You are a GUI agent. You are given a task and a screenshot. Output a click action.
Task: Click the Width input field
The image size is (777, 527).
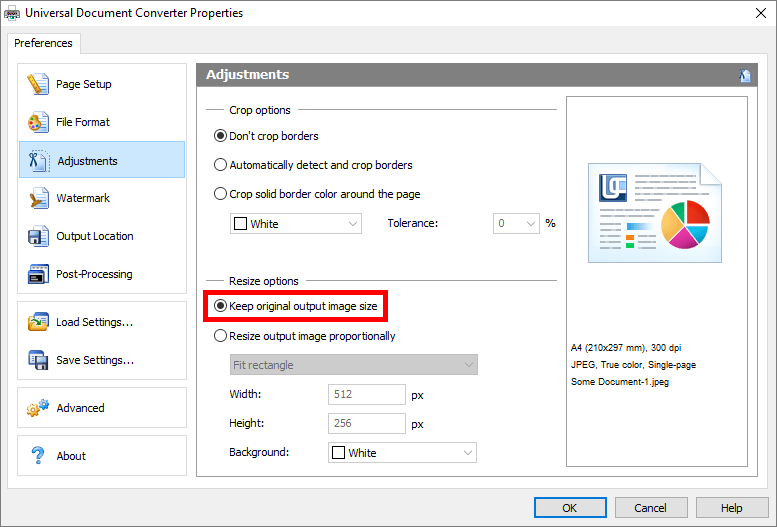366,395
